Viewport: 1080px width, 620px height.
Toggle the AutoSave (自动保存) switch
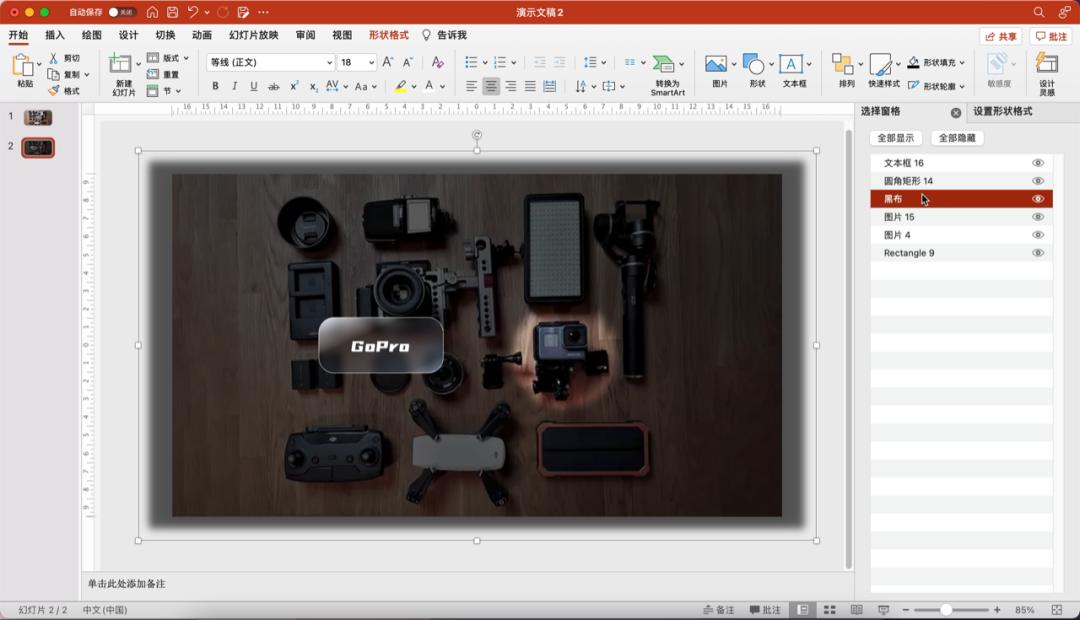point(122,12)
